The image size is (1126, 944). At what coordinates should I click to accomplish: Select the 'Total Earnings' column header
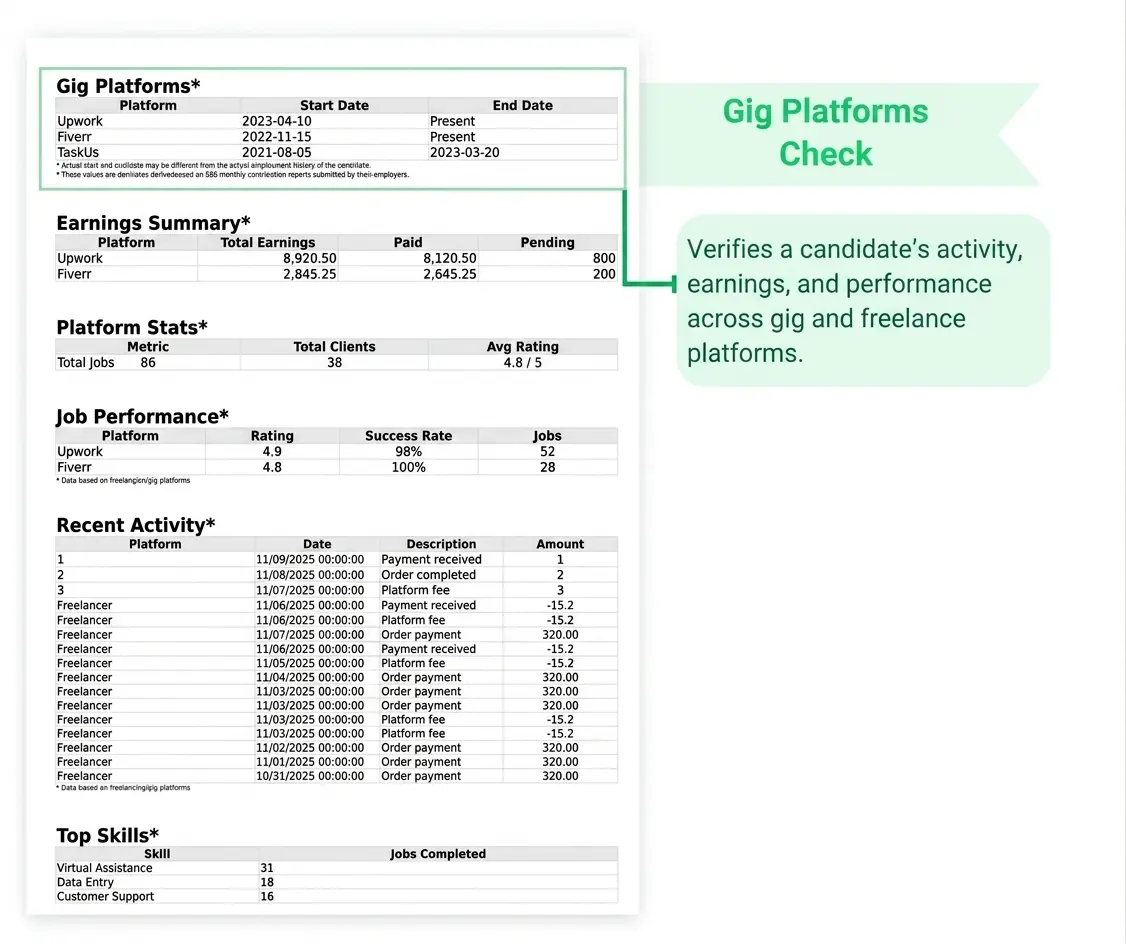pyautogui.click(x=267, y=242)
